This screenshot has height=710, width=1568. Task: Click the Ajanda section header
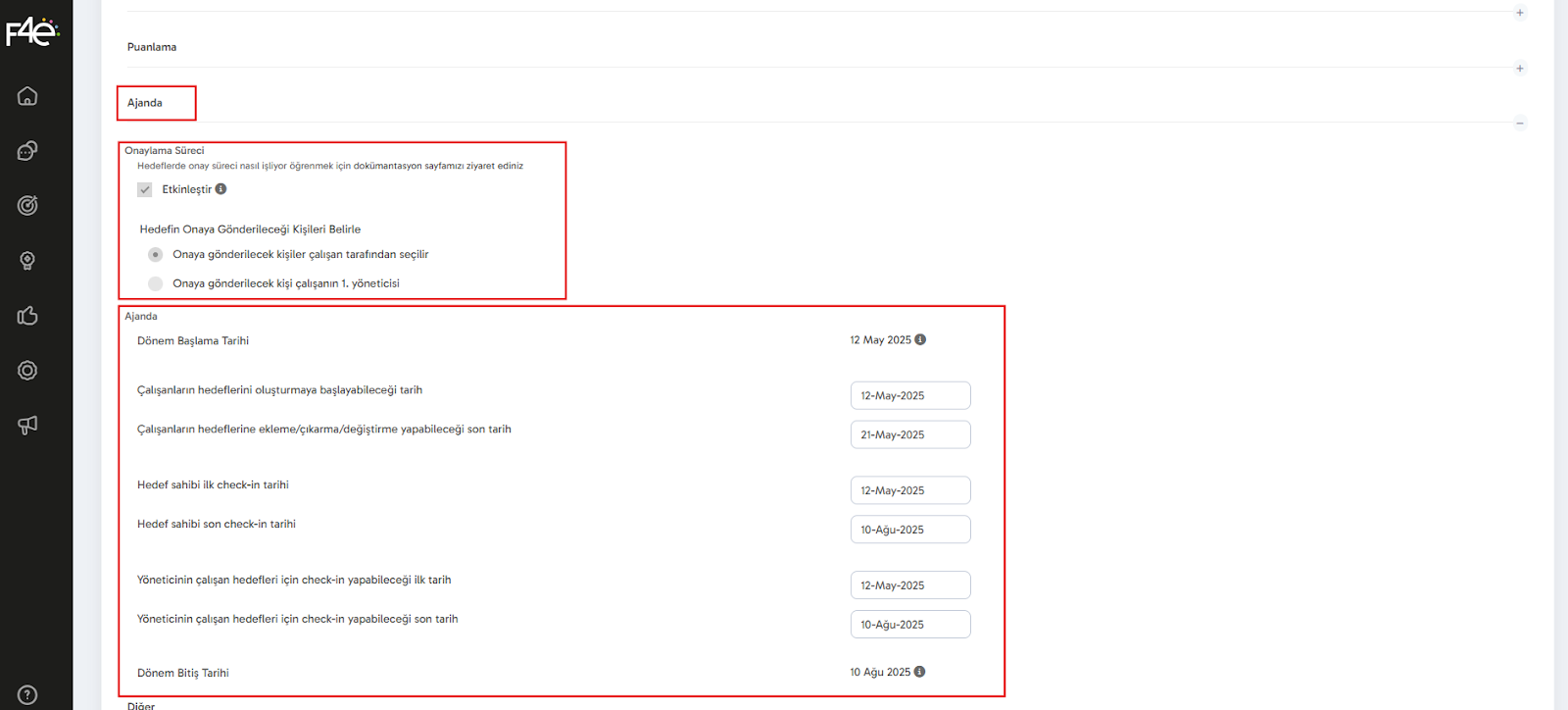(145, 103)
